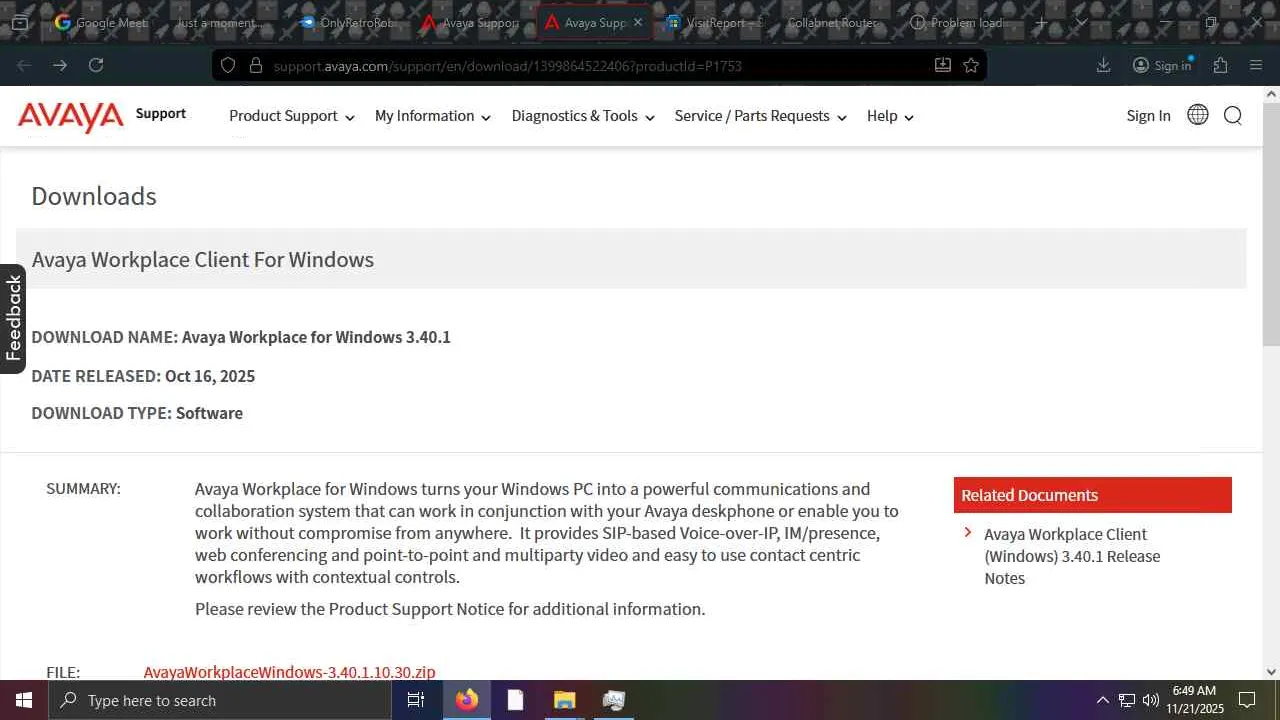Click the Downloads page heading
1280x720 pixels.
point(94,196)
